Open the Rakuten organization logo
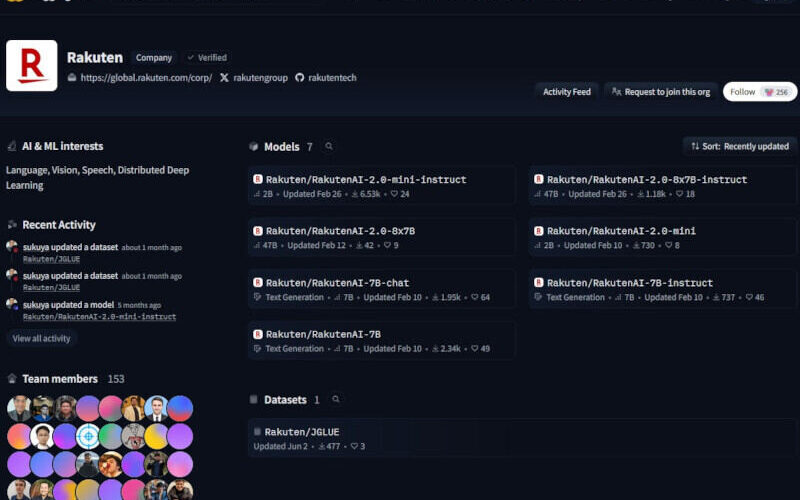 click(32, 65)
